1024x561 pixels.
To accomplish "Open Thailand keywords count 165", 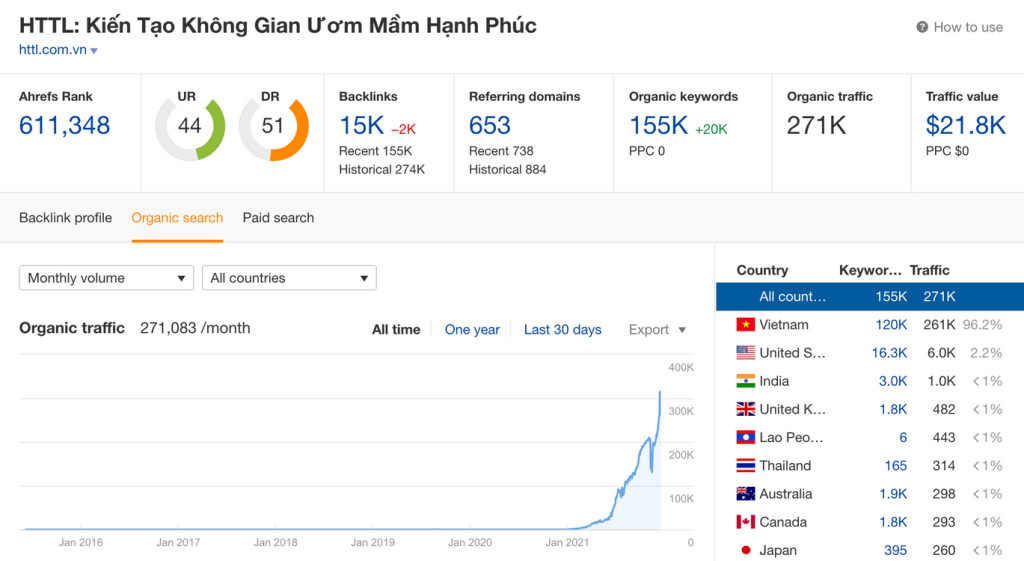I will tap(895, 466).
